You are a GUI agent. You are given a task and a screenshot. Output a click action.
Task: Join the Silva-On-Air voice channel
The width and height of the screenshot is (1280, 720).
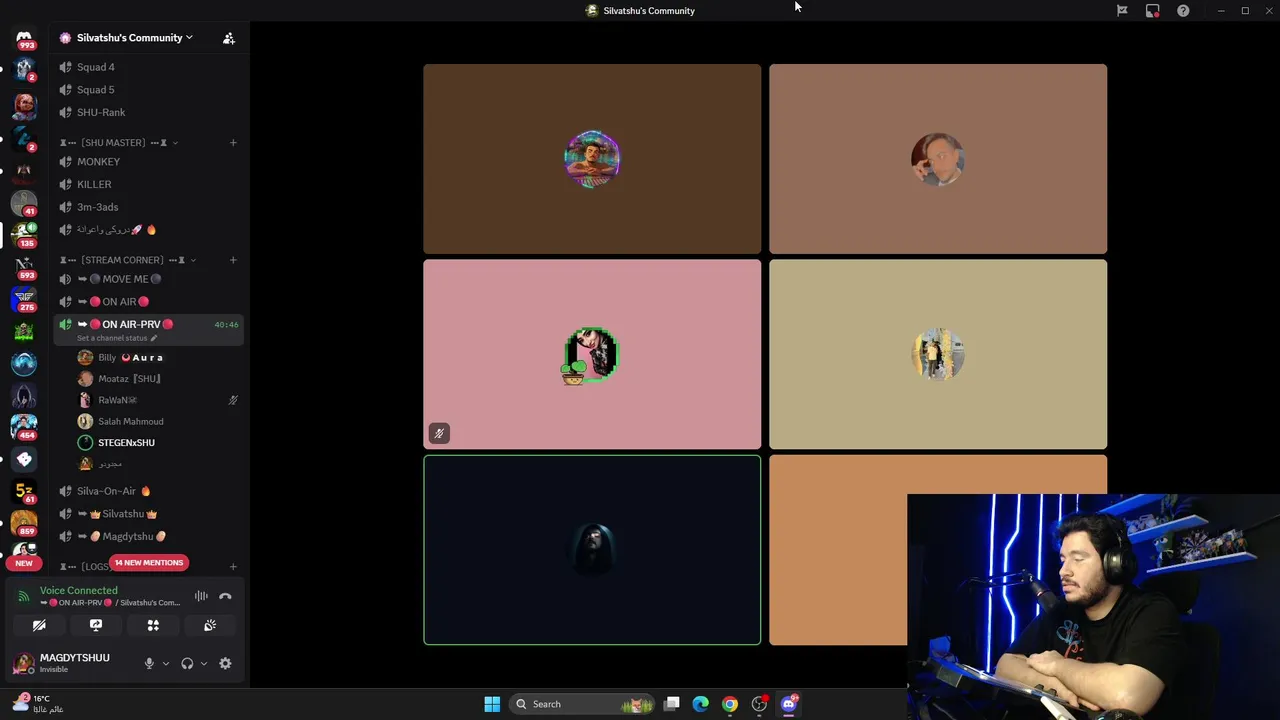click(148, 491)
